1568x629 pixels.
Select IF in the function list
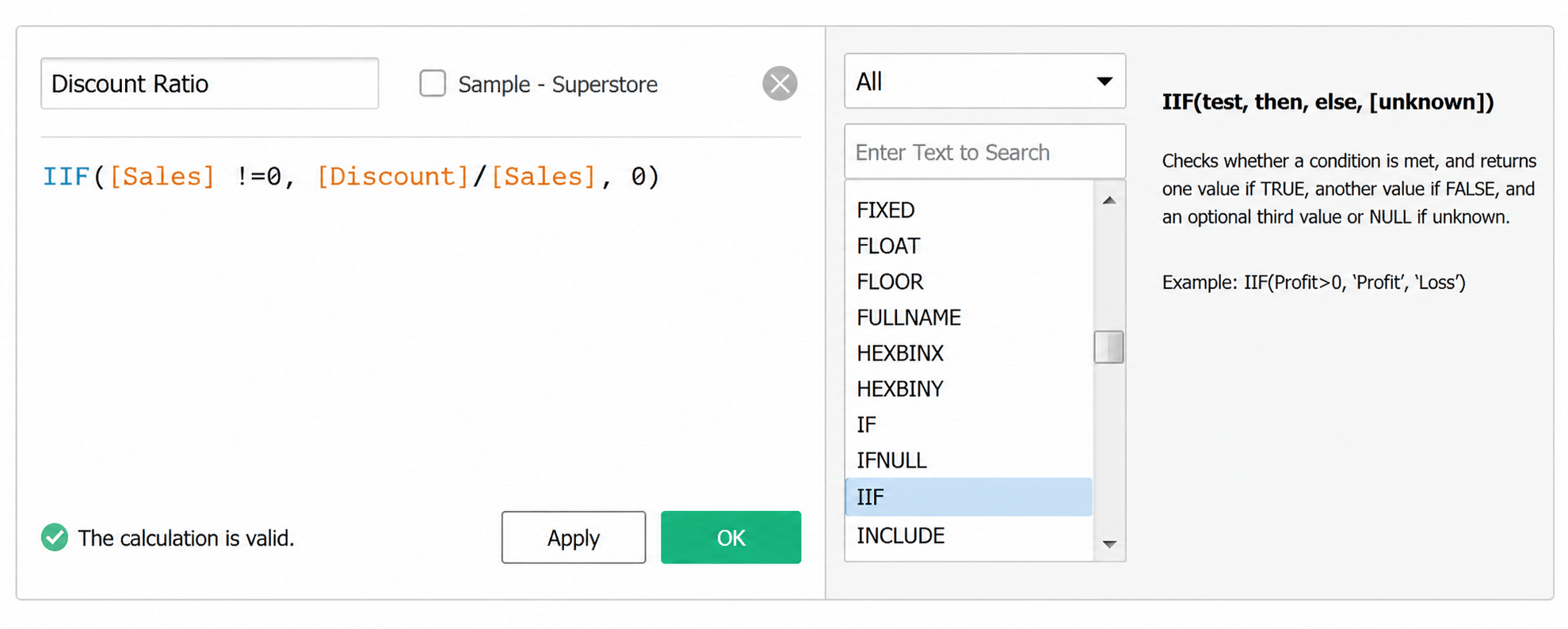(969, 425)
